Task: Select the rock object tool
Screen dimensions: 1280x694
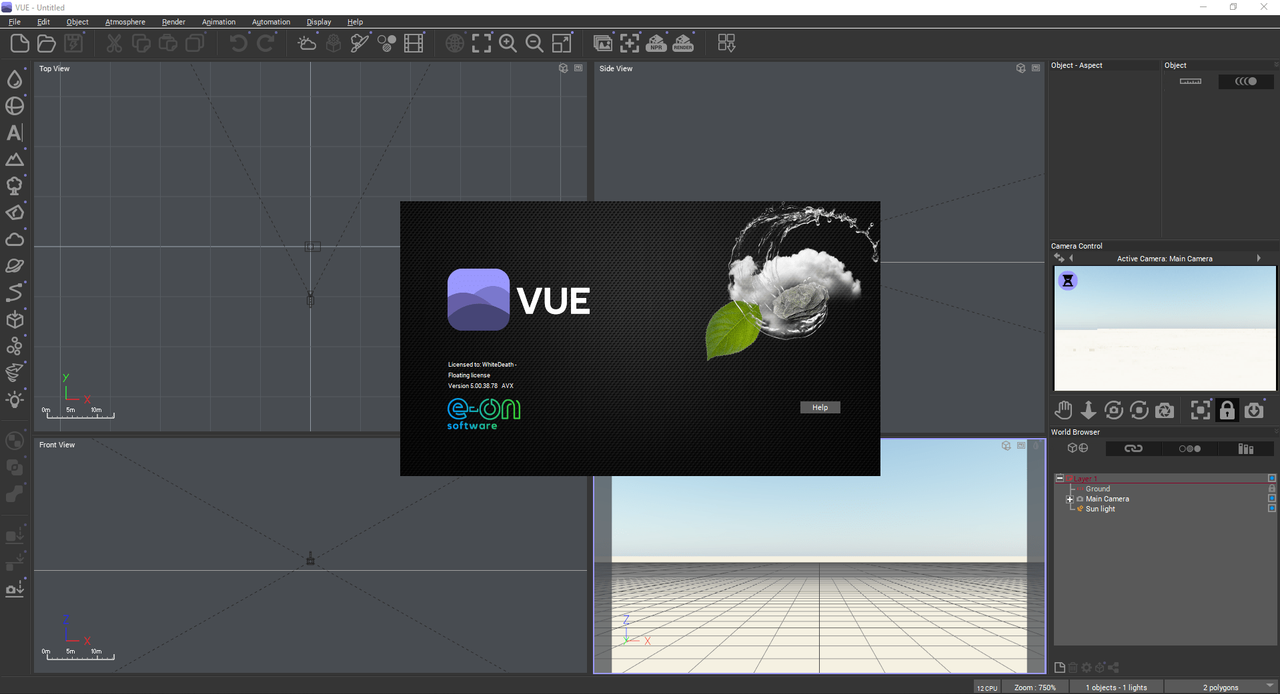Action: pyautogui.click(x=15, y=213)
